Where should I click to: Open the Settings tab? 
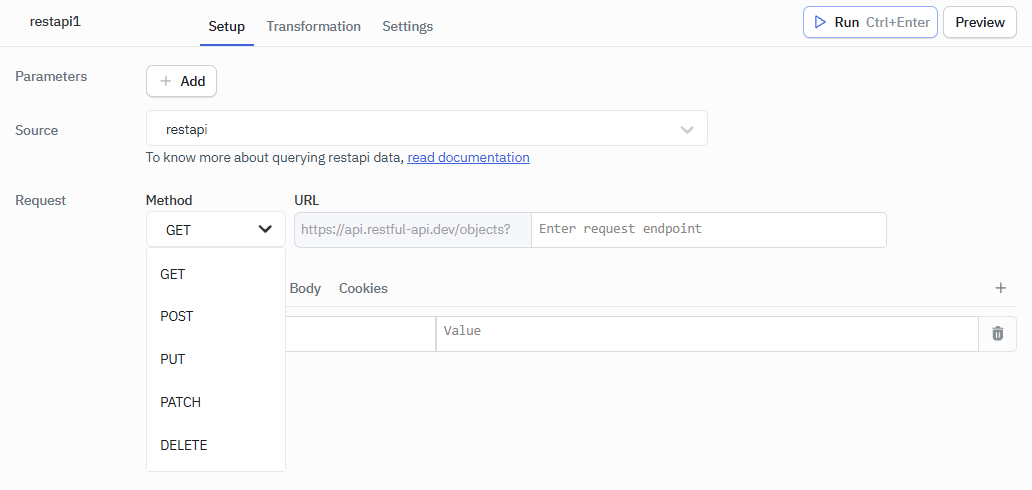pyautogui.click(x=407, y=26)
